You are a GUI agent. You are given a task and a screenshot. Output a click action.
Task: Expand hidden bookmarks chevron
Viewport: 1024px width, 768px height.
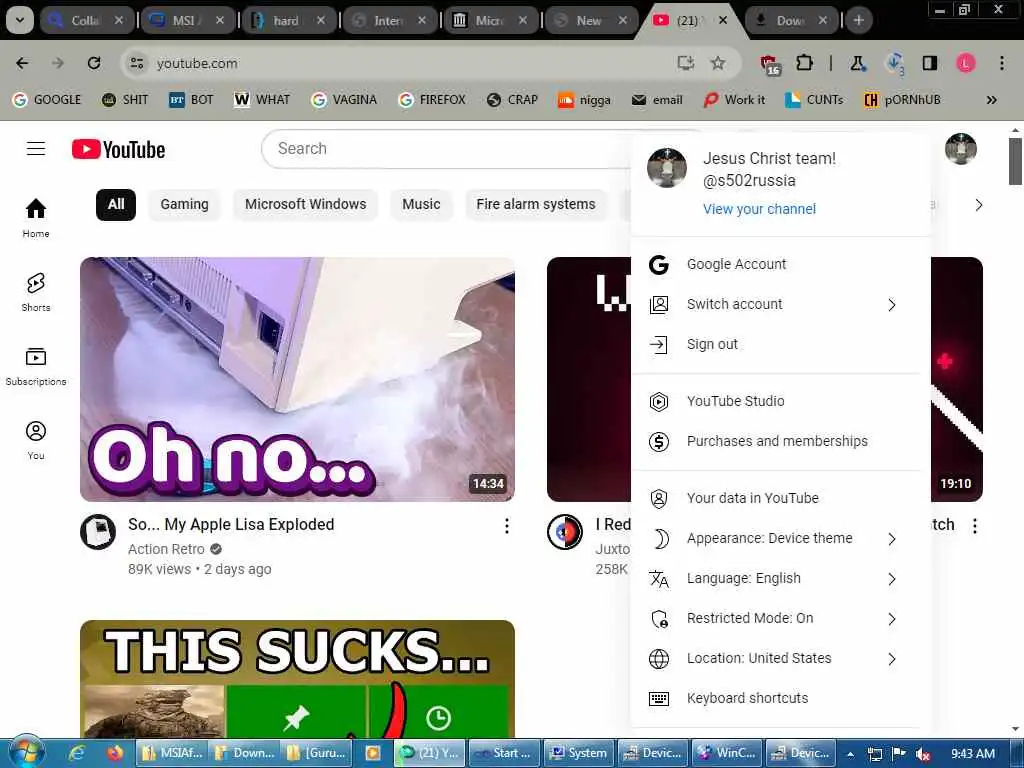[991, 100]
